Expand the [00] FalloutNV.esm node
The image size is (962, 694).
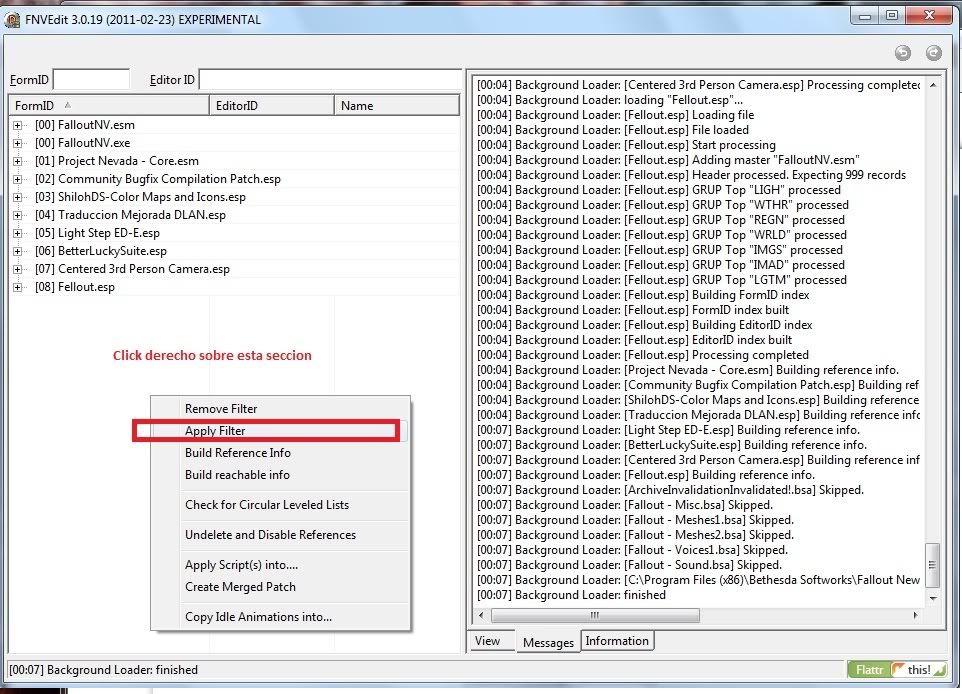(18, 125)
